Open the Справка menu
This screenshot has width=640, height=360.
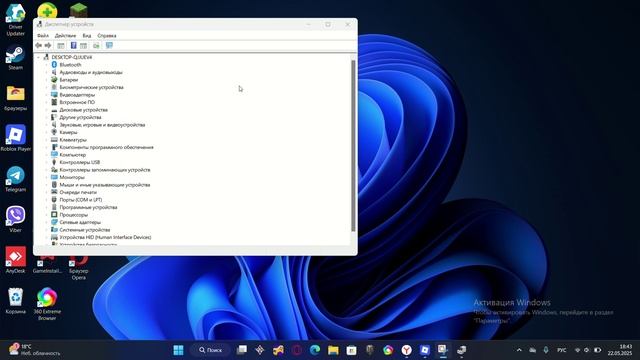click(x=107, y=36)
